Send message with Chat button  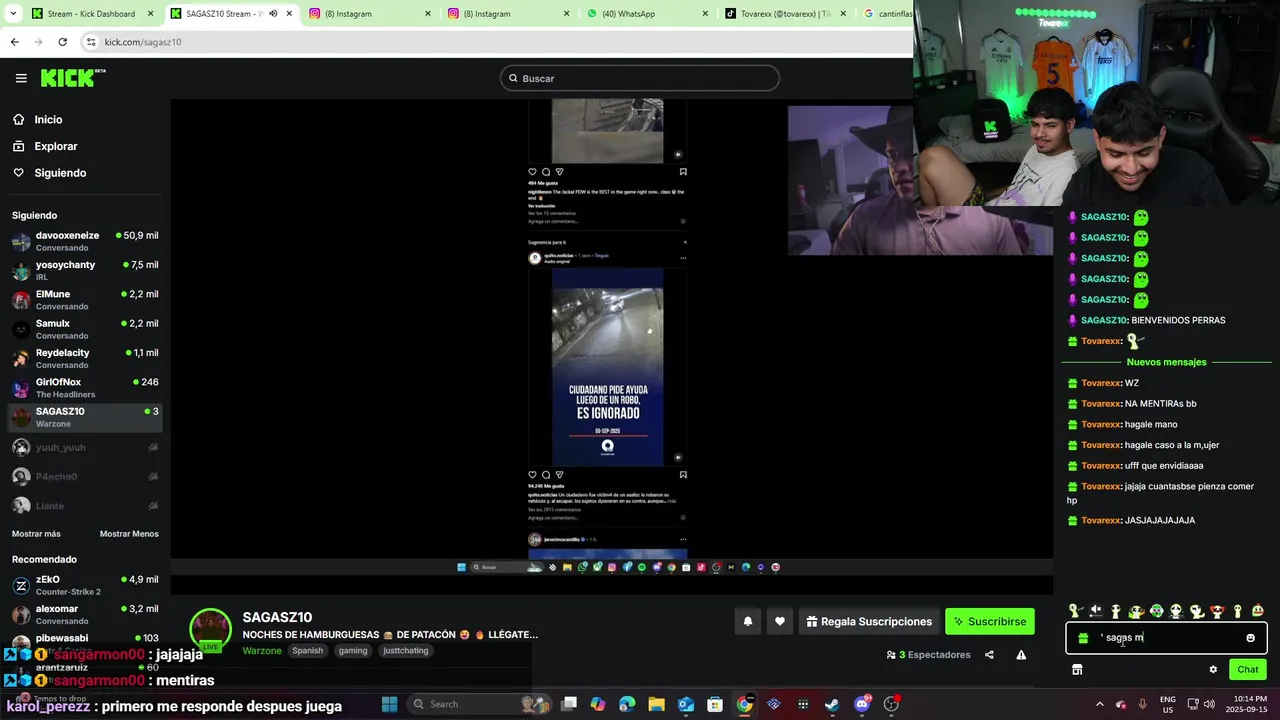pyautogui.click(x=1248, y=669)
